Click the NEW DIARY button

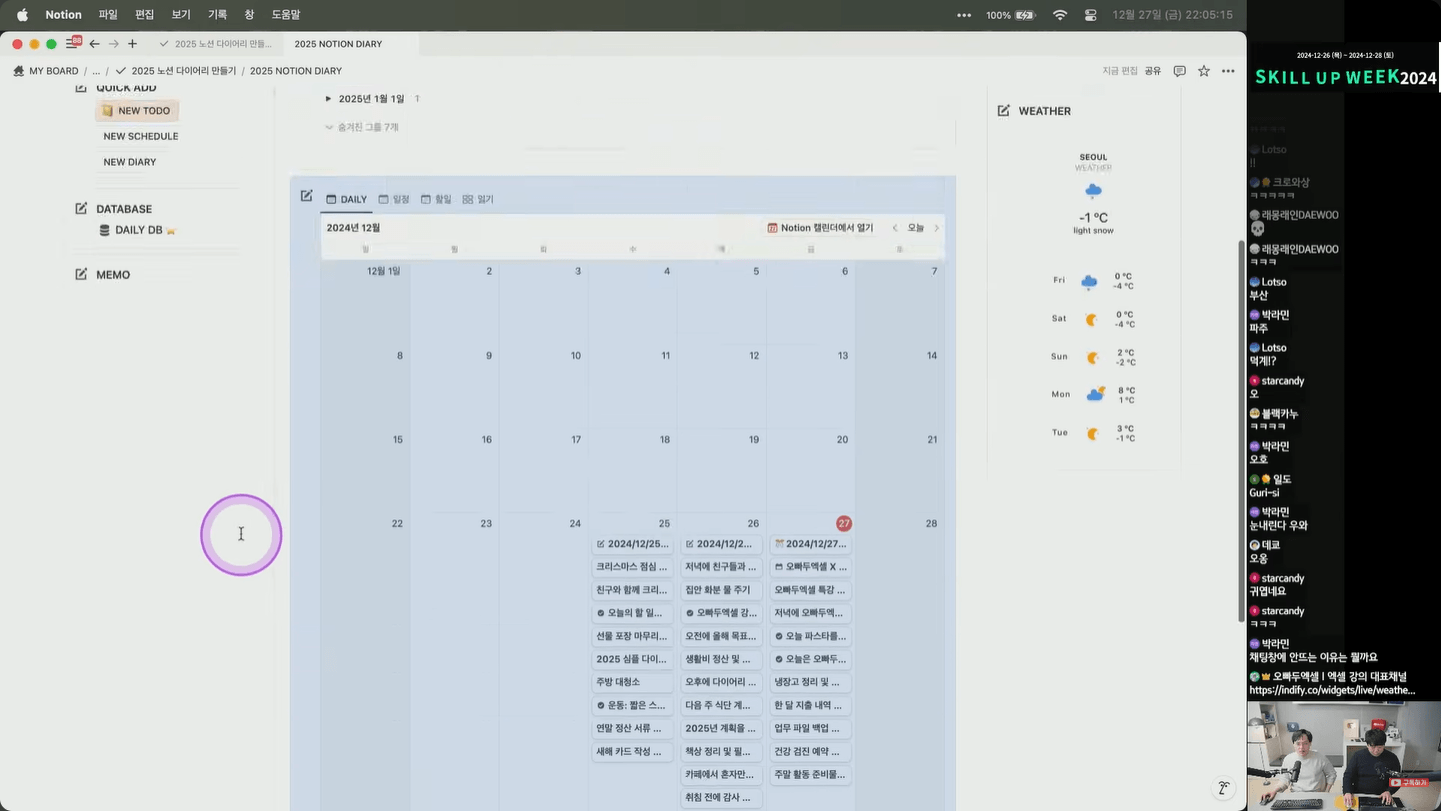(130, 162)
